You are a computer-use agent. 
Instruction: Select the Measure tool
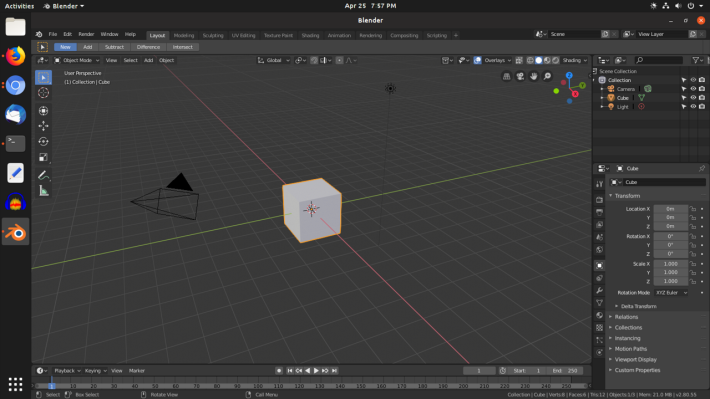pos(43,191)
